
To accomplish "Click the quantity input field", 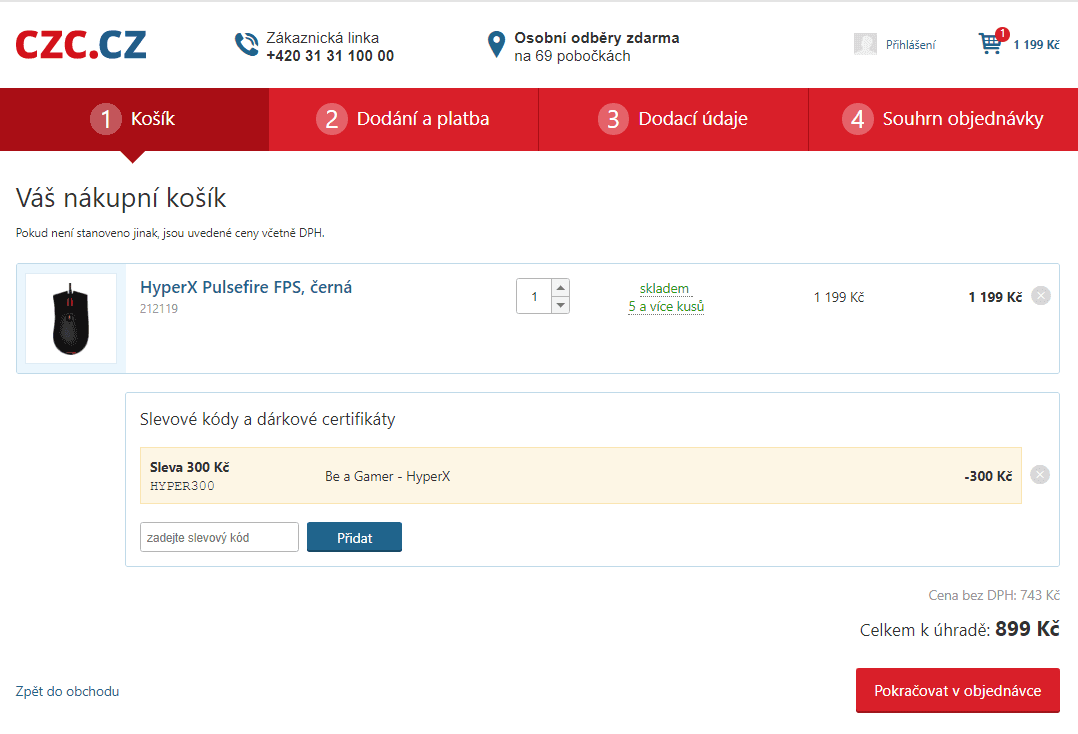I will pyautogui.click(x=534, y=296).
